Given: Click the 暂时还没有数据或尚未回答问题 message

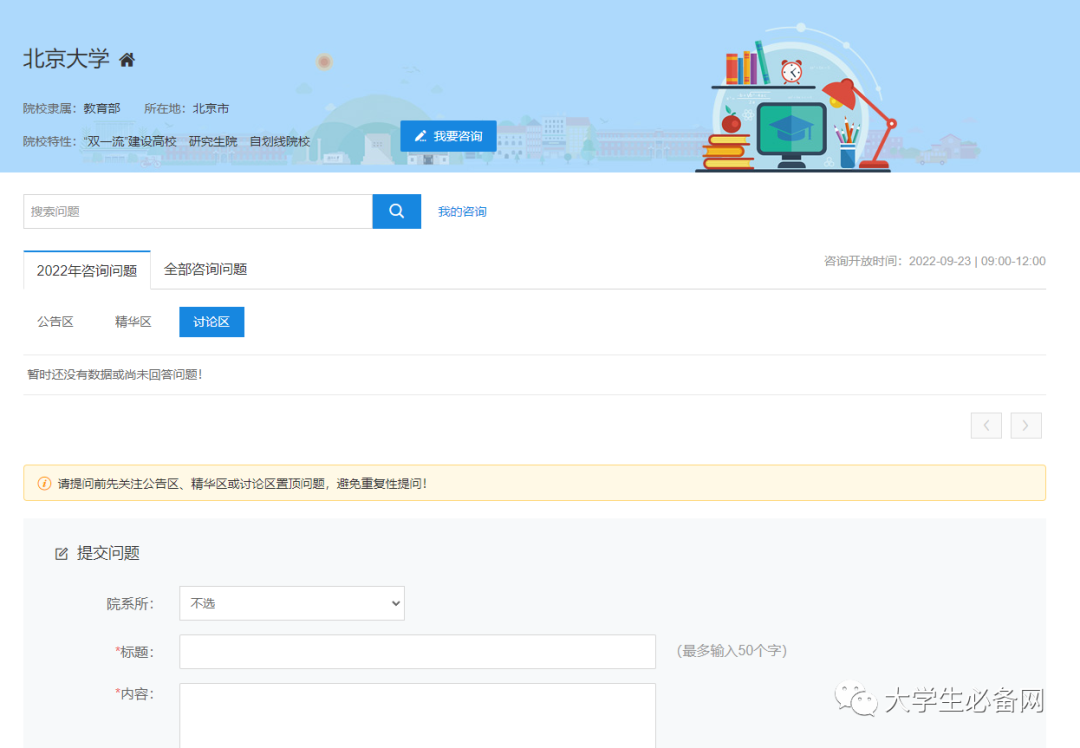Looking at the screenshot, I should tap(114, 375).
